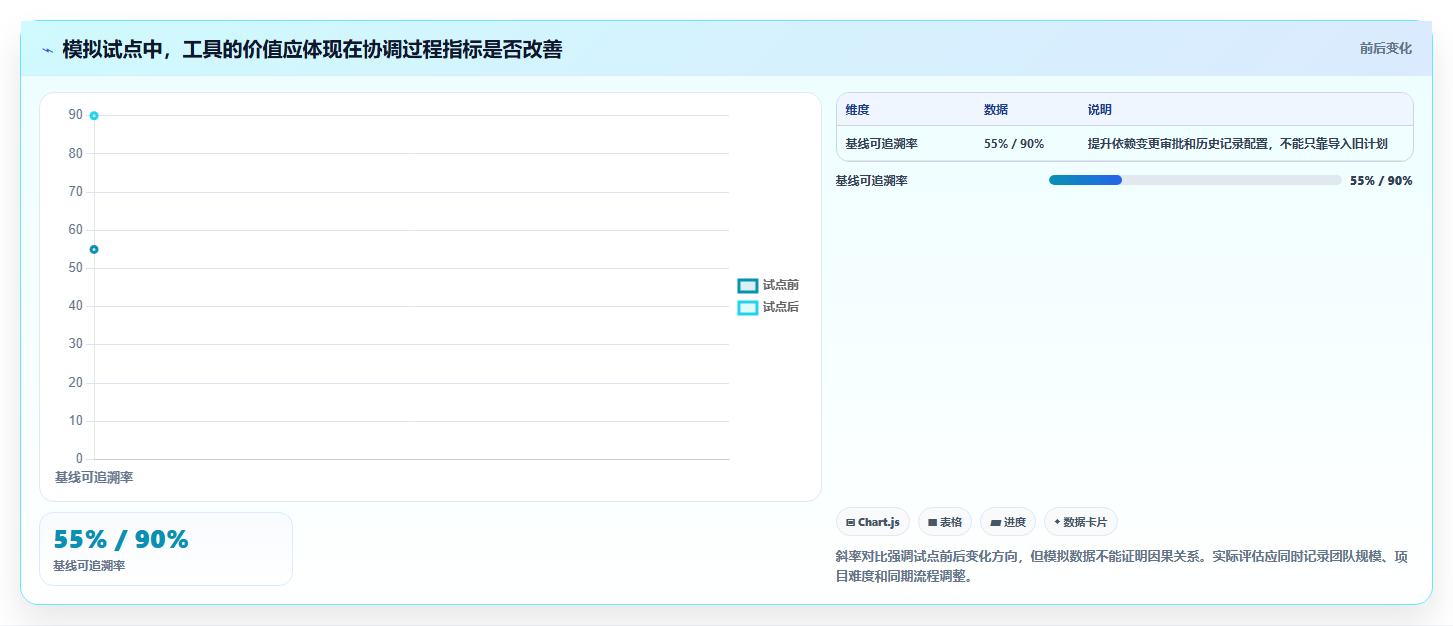The height and width of the screenshot is (626, 1453).
Task: Click the 维度 table column header
Action: pos(858,110)
